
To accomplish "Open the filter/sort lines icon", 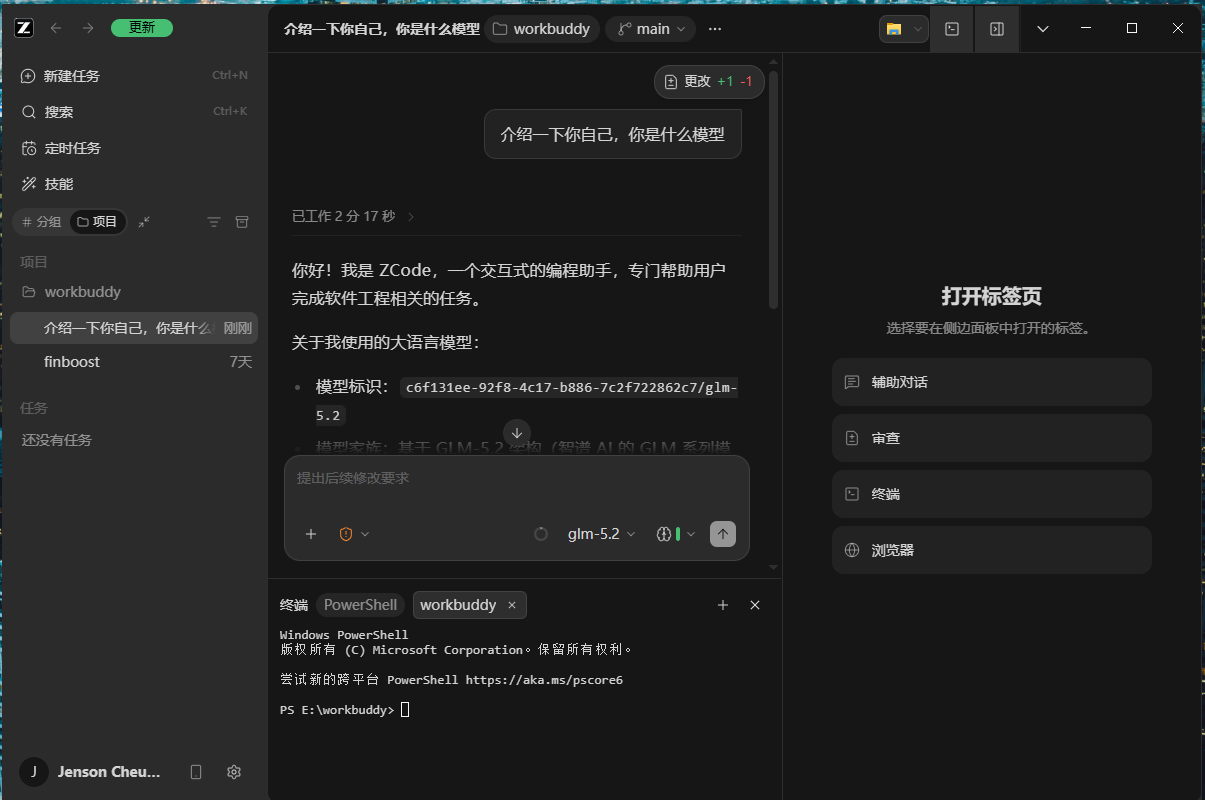I will [213, 222].
